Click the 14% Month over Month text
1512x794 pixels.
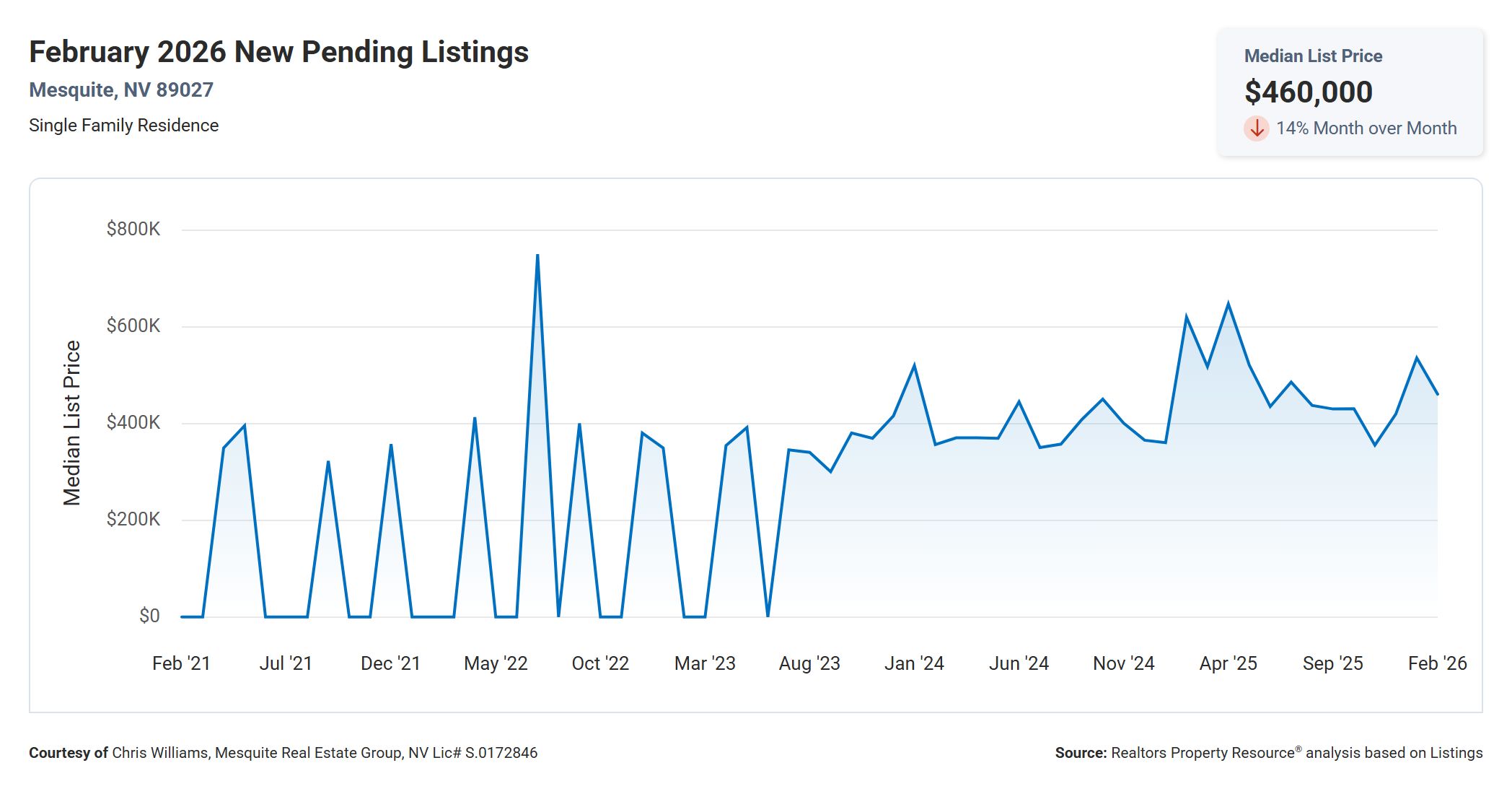click(x=1366, y=128)
